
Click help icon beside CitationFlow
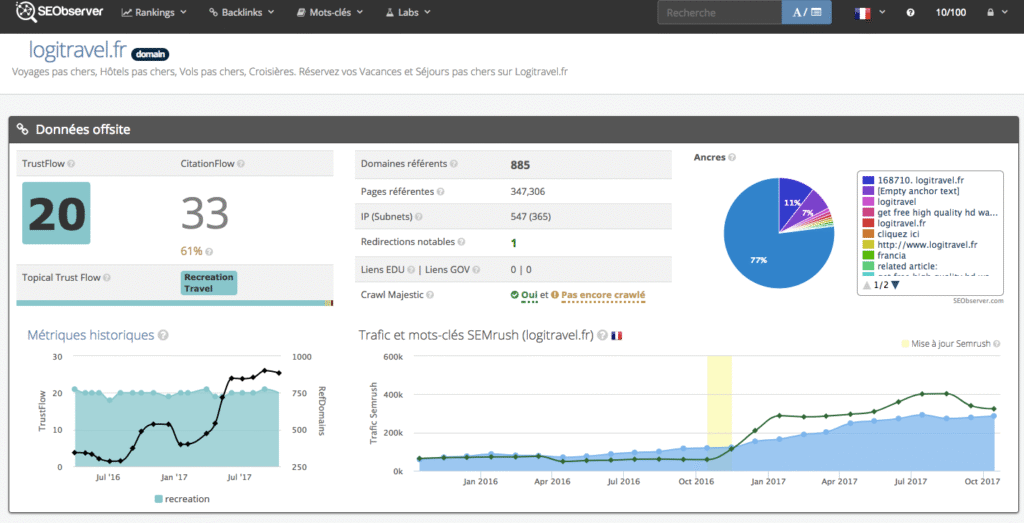[241, 163]
